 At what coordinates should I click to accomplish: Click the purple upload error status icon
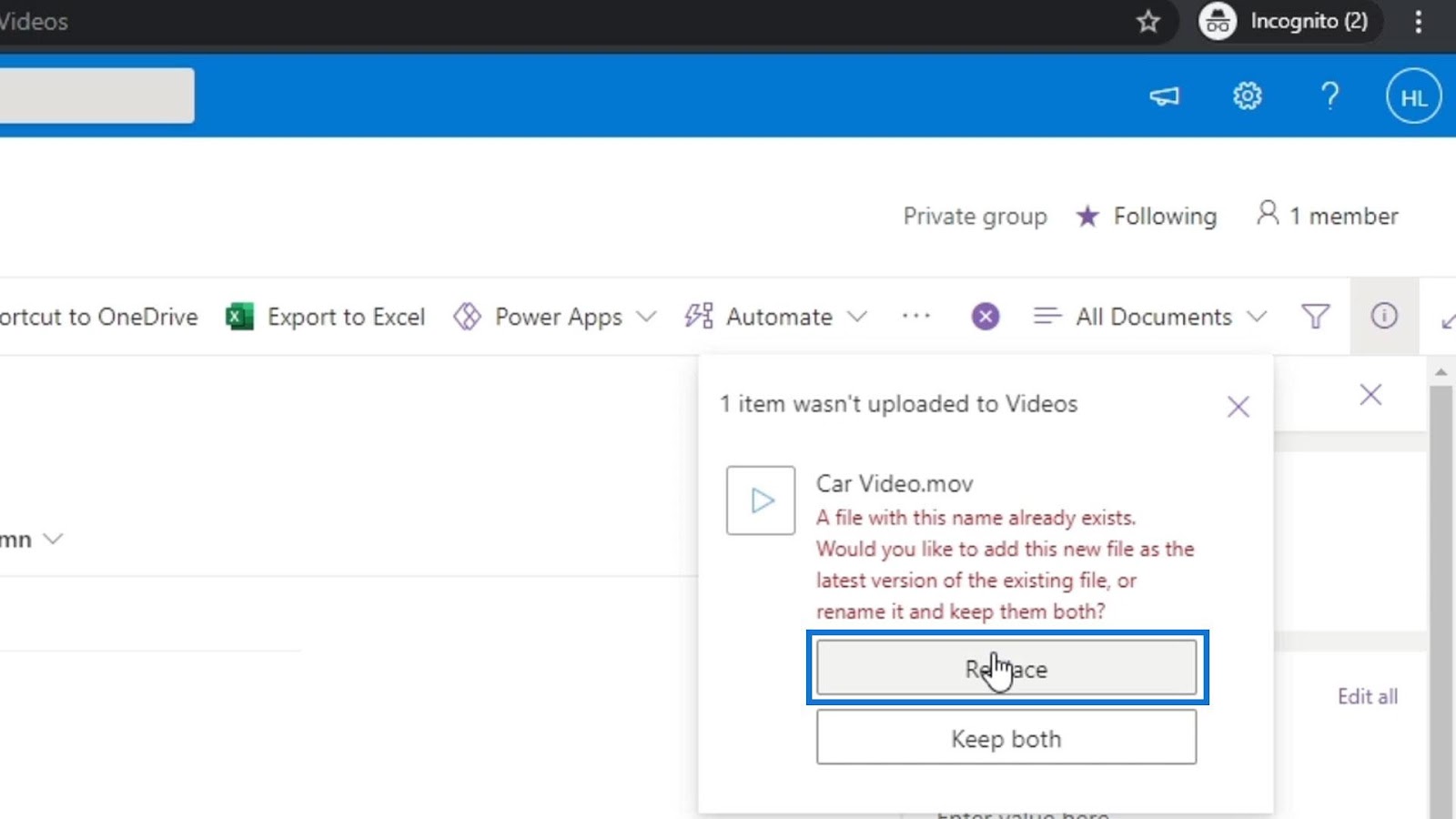click(986, 317)
